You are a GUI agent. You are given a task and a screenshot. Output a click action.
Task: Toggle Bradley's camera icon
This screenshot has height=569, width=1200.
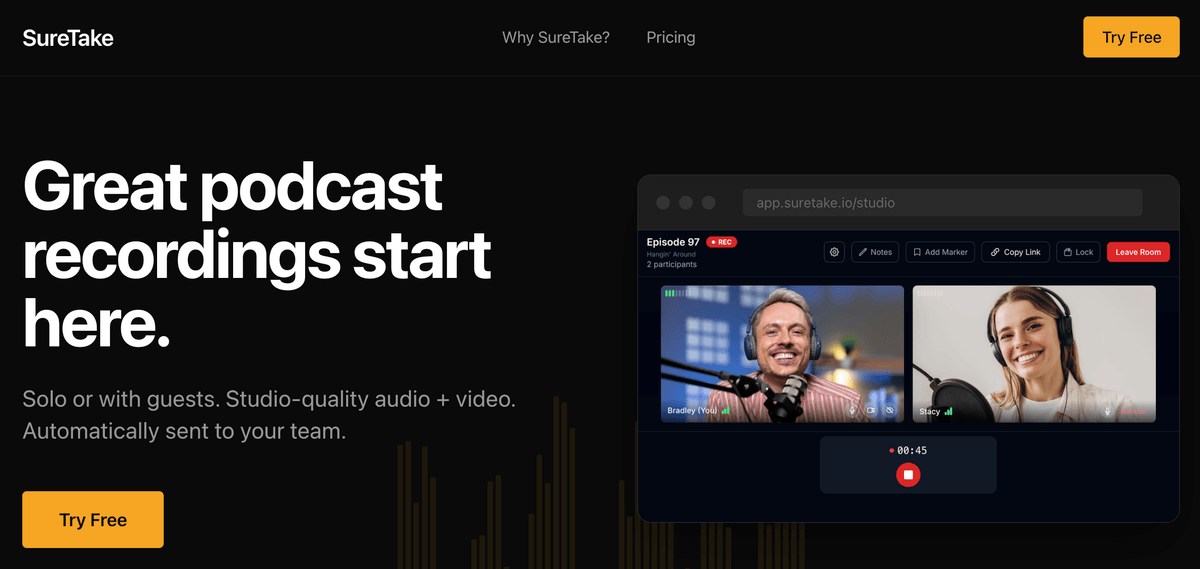871,411
